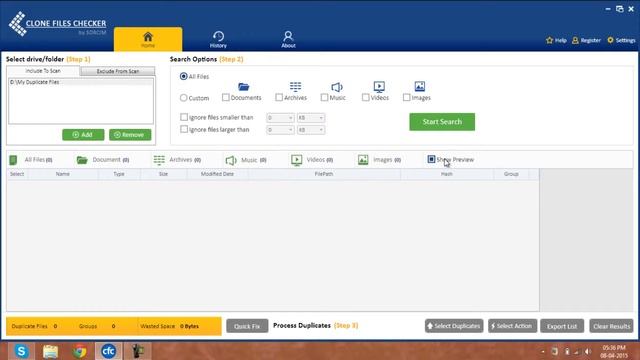Click the Help star icon
The height and width of the screenshot is (360, 640).
click(x=549, y=40)
